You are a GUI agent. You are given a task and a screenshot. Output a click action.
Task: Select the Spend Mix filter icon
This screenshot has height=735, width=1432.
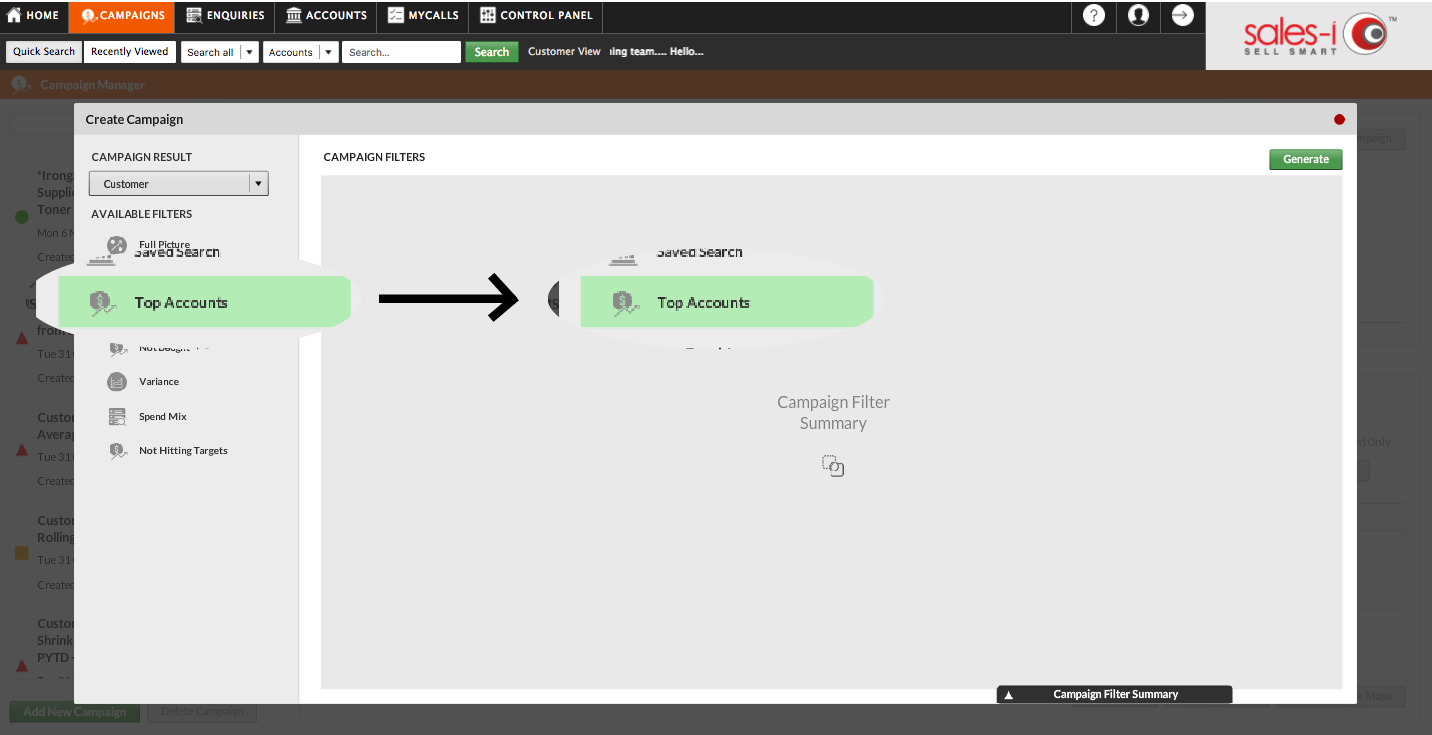[x=117, y=417]
